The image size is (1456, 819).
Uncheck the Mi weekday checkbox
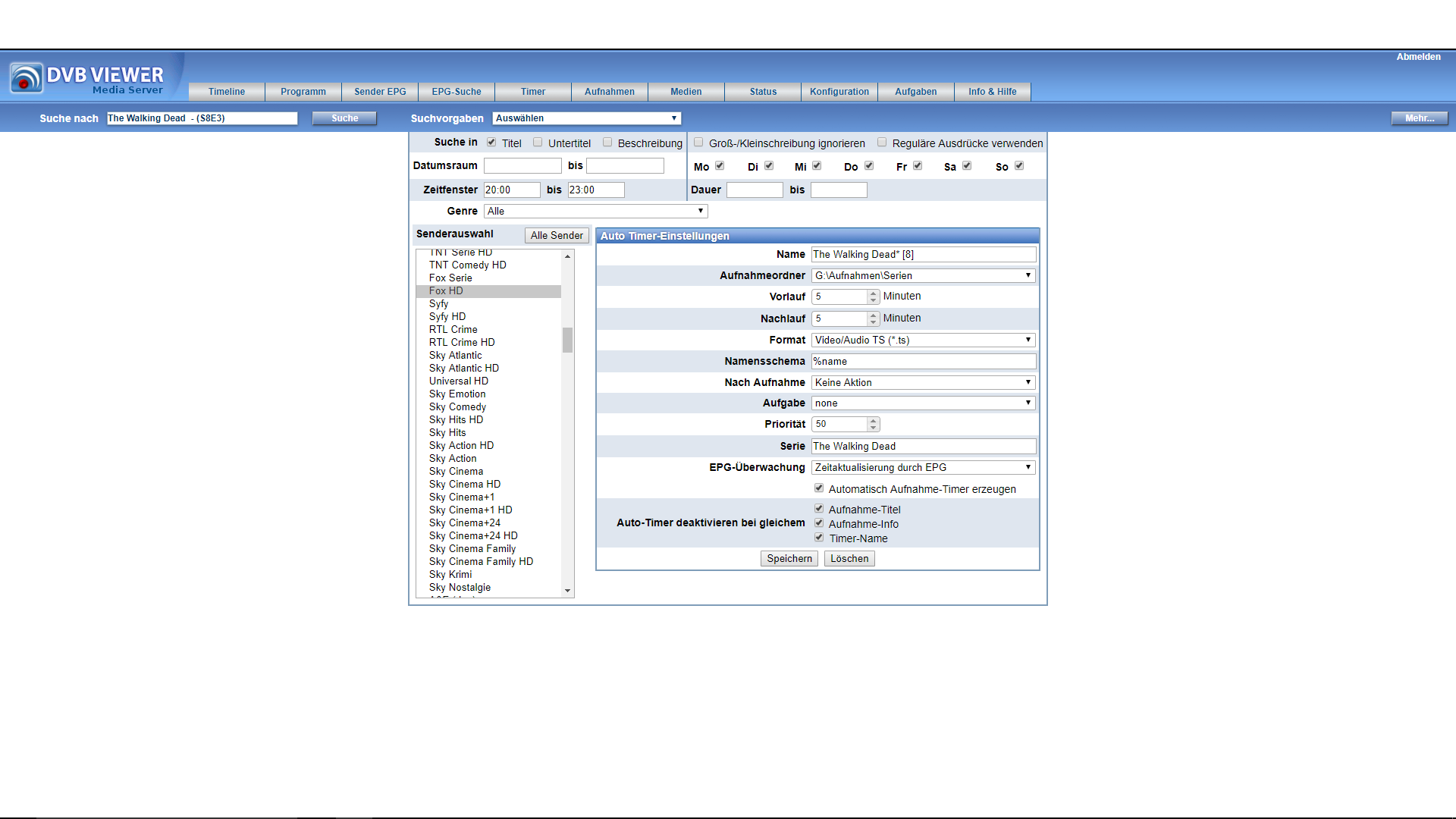coord(817,166)
